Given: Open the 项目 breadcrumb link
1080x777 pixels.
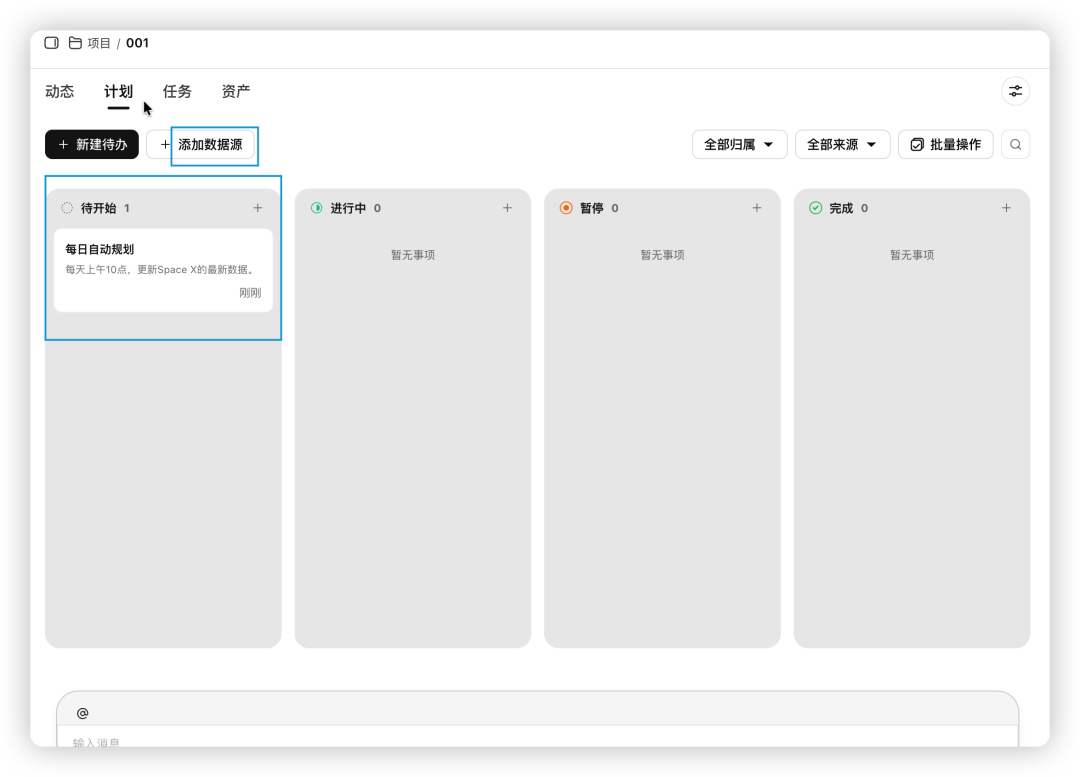Looking at the screenshot, I should pyautogui.click(x=98, y=43).
